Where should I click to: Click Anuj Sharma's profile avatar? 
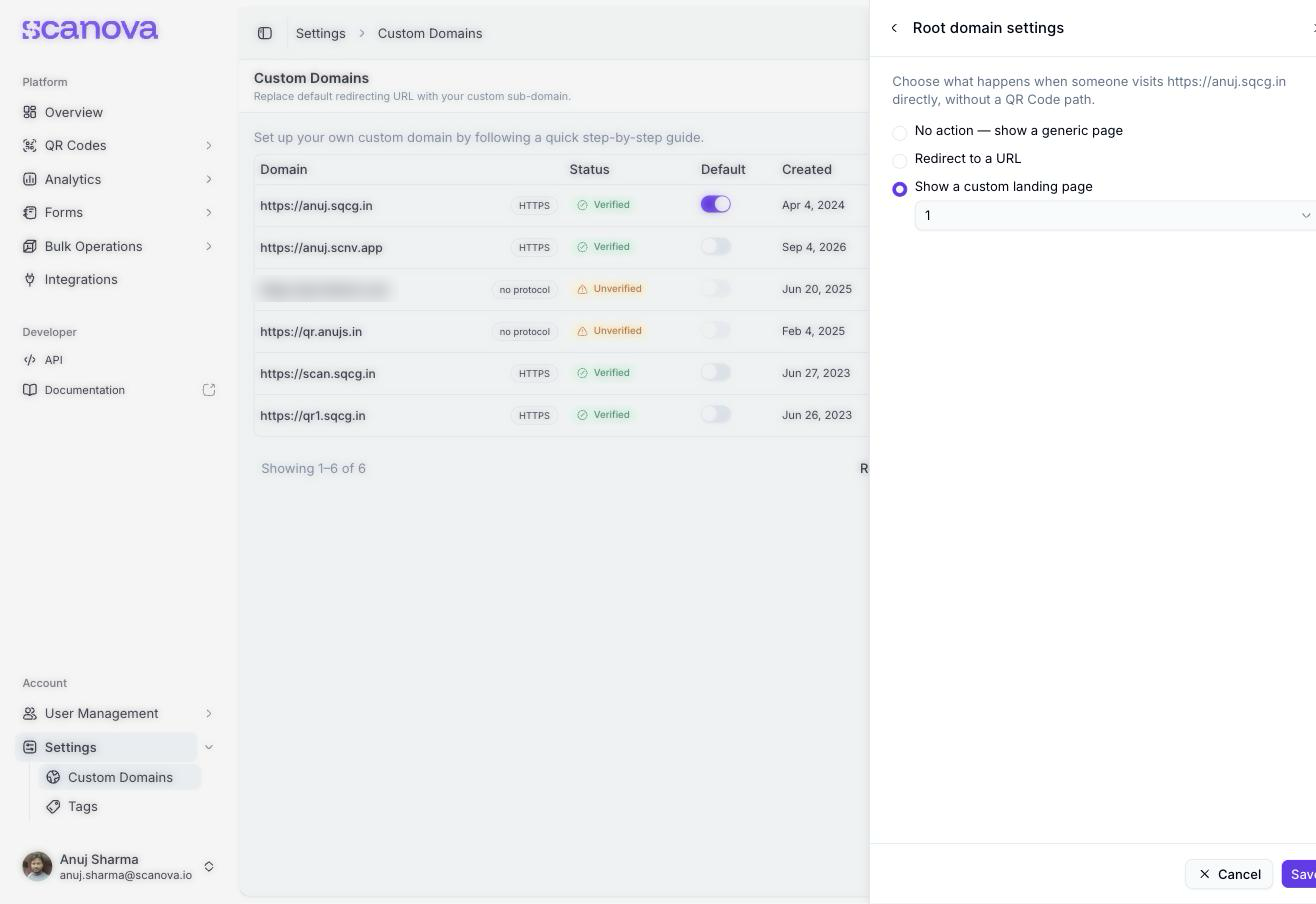37,866
